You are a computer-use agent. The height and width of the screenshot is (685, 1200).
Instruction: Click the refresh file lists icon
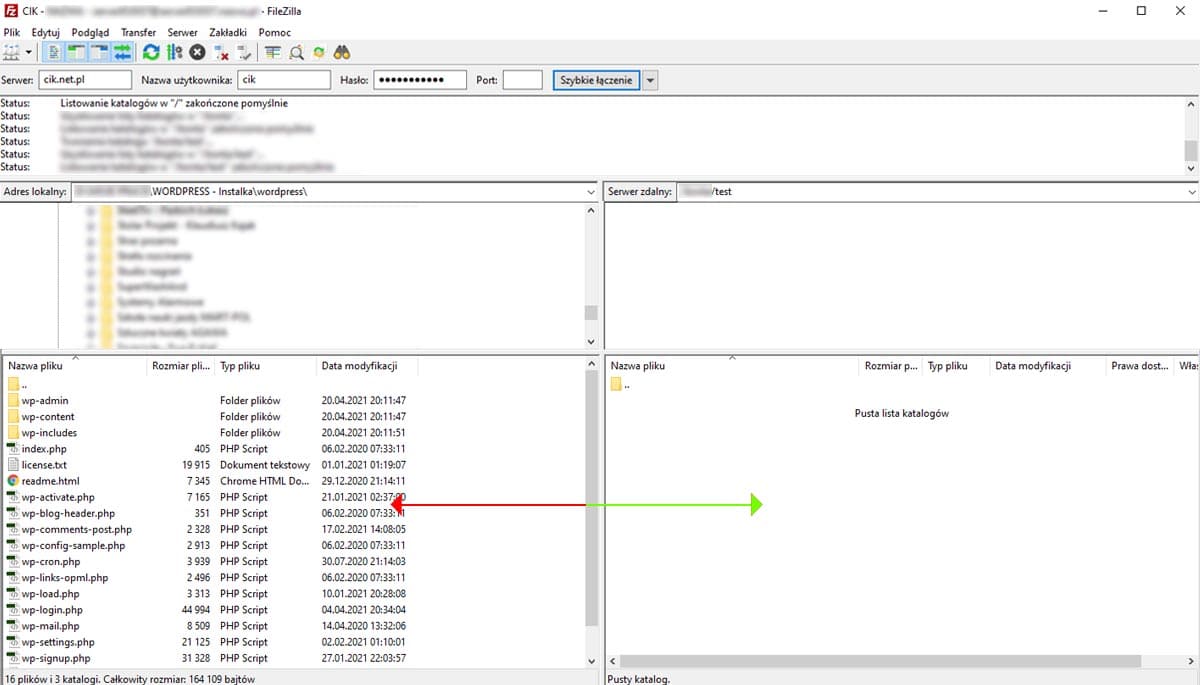coord(151,52)
